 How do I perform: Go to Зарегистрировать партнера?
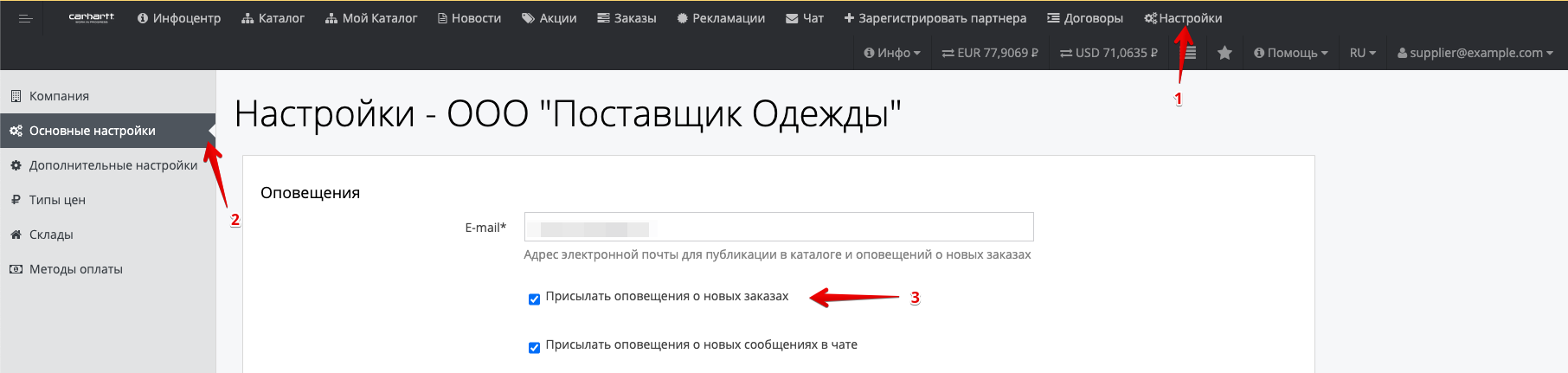click(935, 18)
